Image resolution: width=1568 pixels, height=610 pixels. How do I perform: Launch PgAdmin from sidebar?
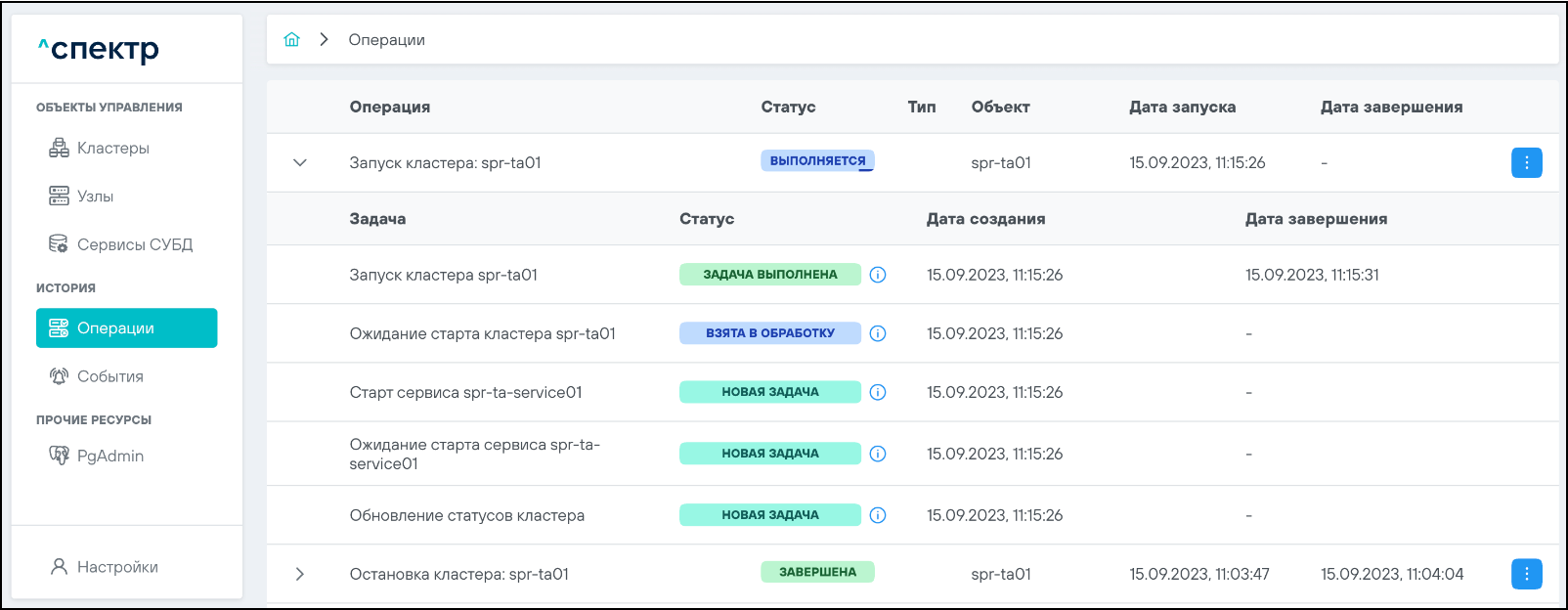(x=109, y=456)
